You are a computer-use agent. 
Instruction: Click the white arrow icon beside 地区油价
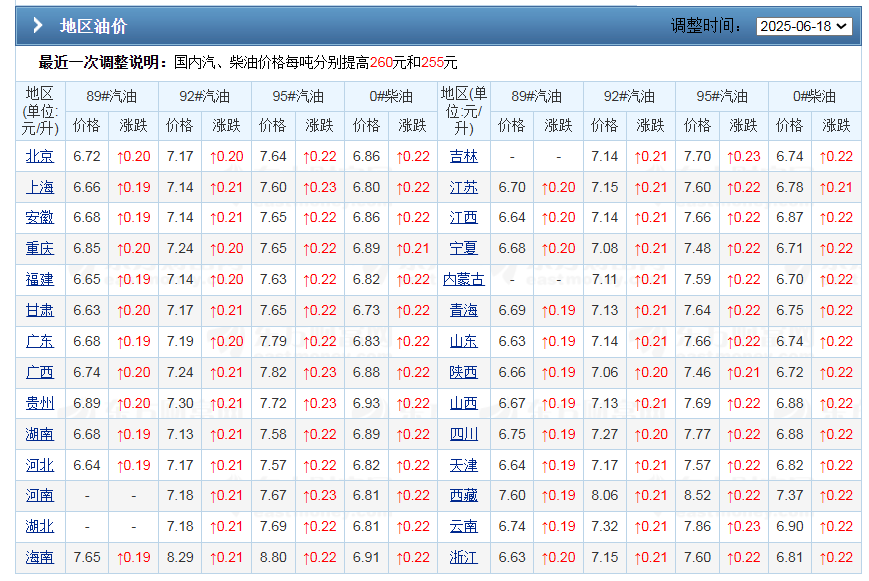coord(37,26)
